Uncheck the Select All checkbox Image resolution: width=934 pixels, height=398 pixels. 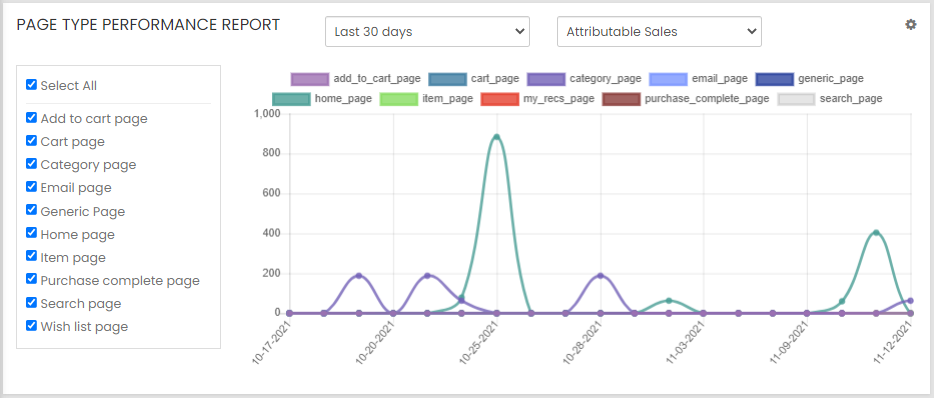coord(32,85)
